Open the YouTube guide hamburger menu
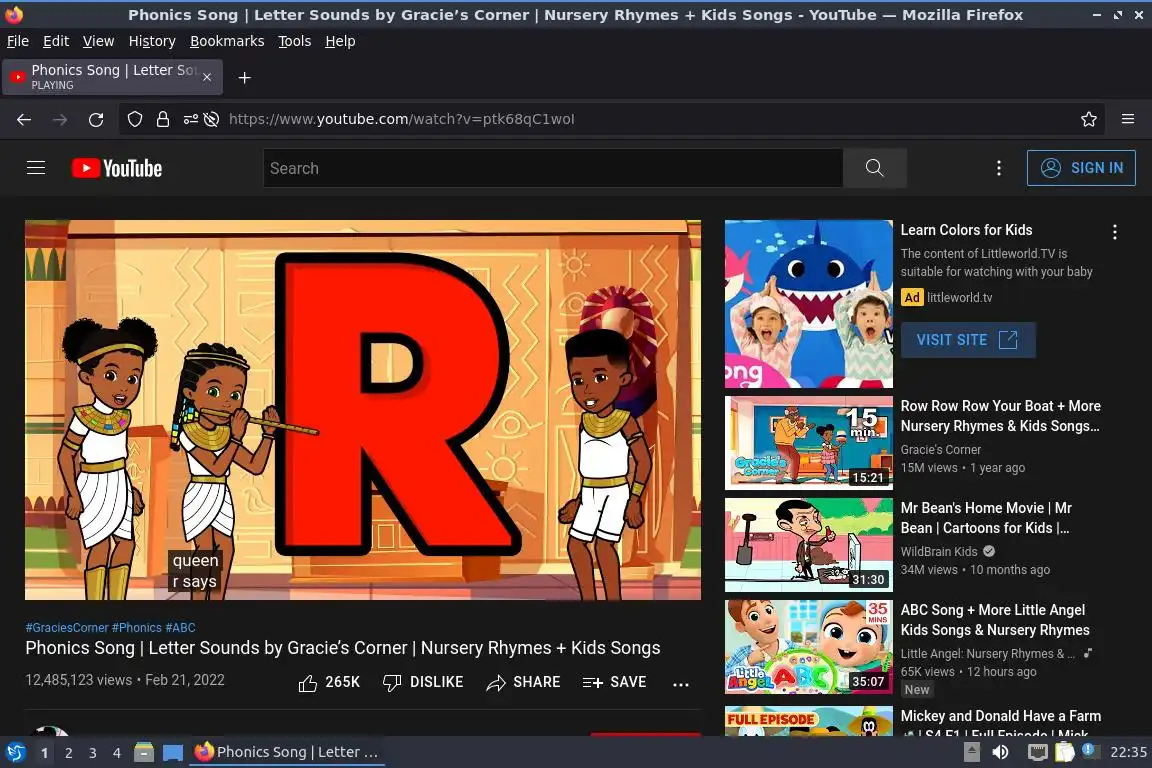 (x=36, y=168)
